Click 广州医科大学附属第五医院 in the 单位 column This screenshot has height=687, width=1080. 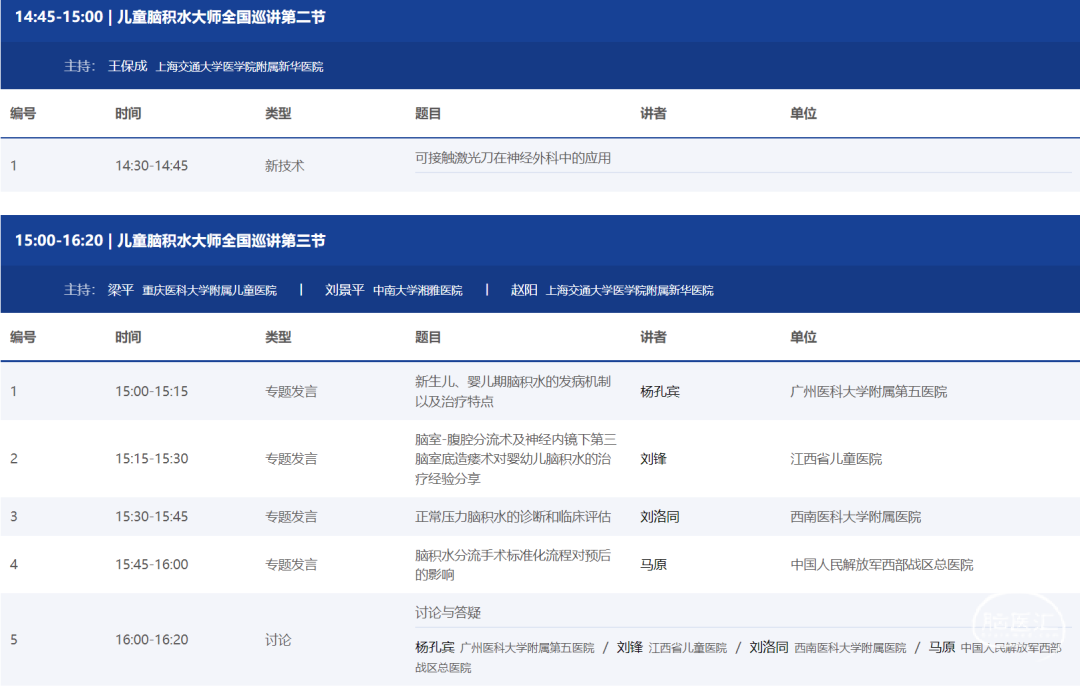pos(868,392)
